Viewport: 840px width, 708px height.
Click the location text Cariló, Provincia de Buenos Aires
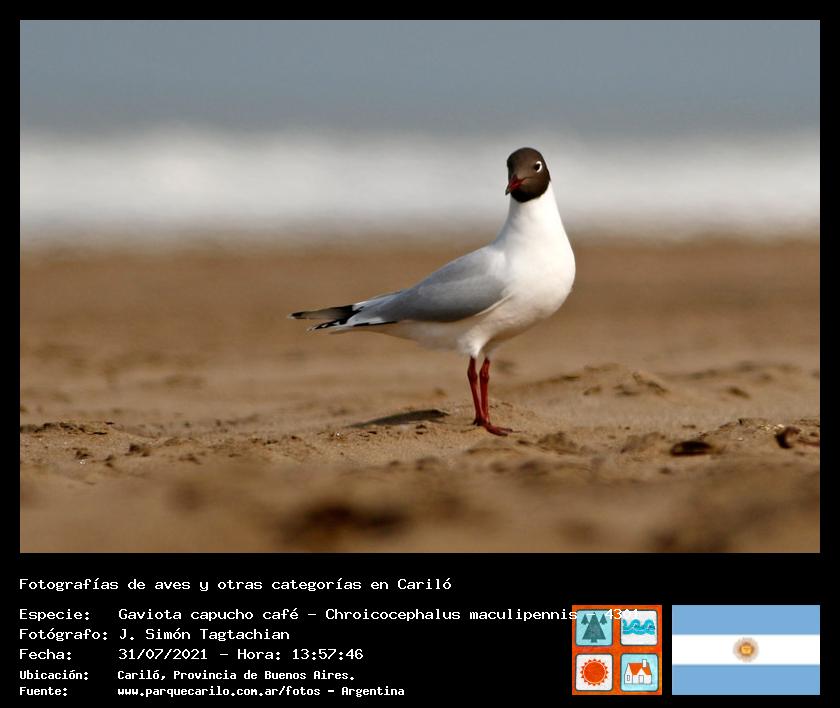click(236, 675)
